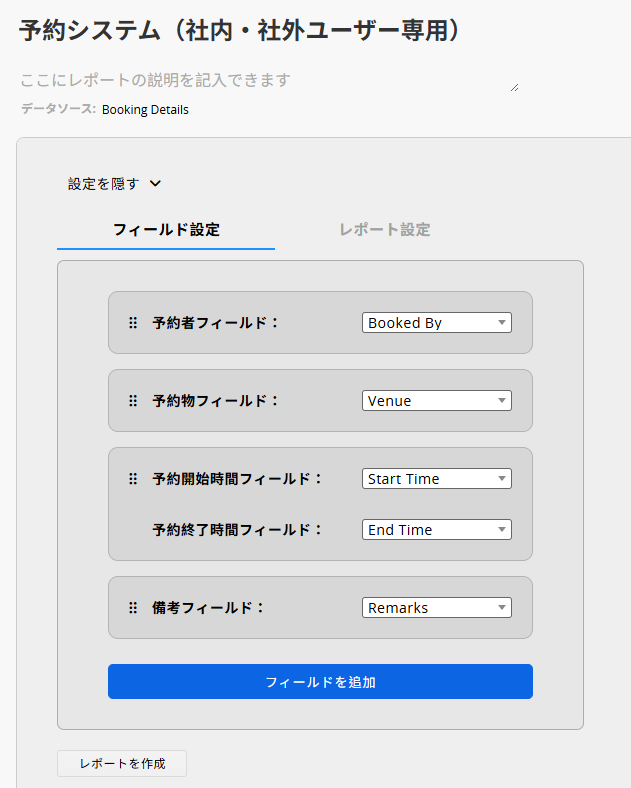Switch to the フィールド設定 tab
631x788 pixels.
tap(166, 229)
